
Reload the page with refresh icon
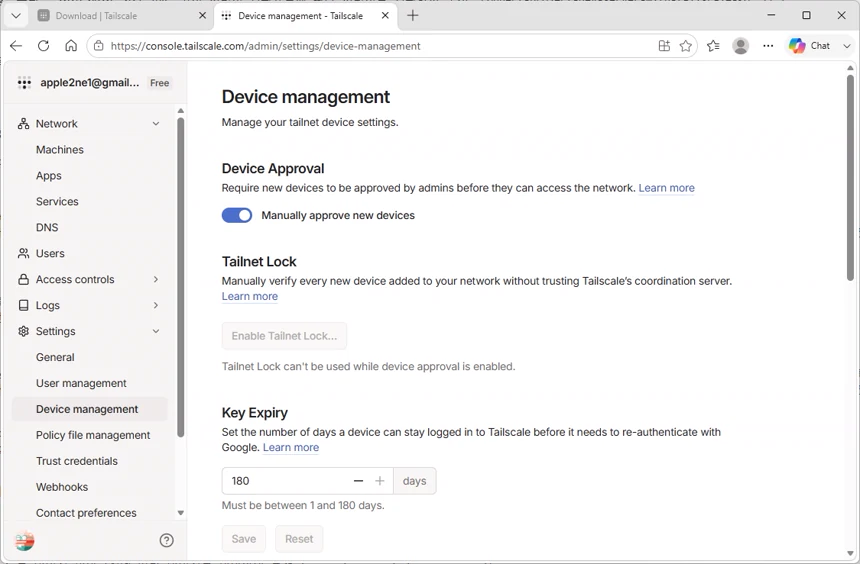pos(43,46)
